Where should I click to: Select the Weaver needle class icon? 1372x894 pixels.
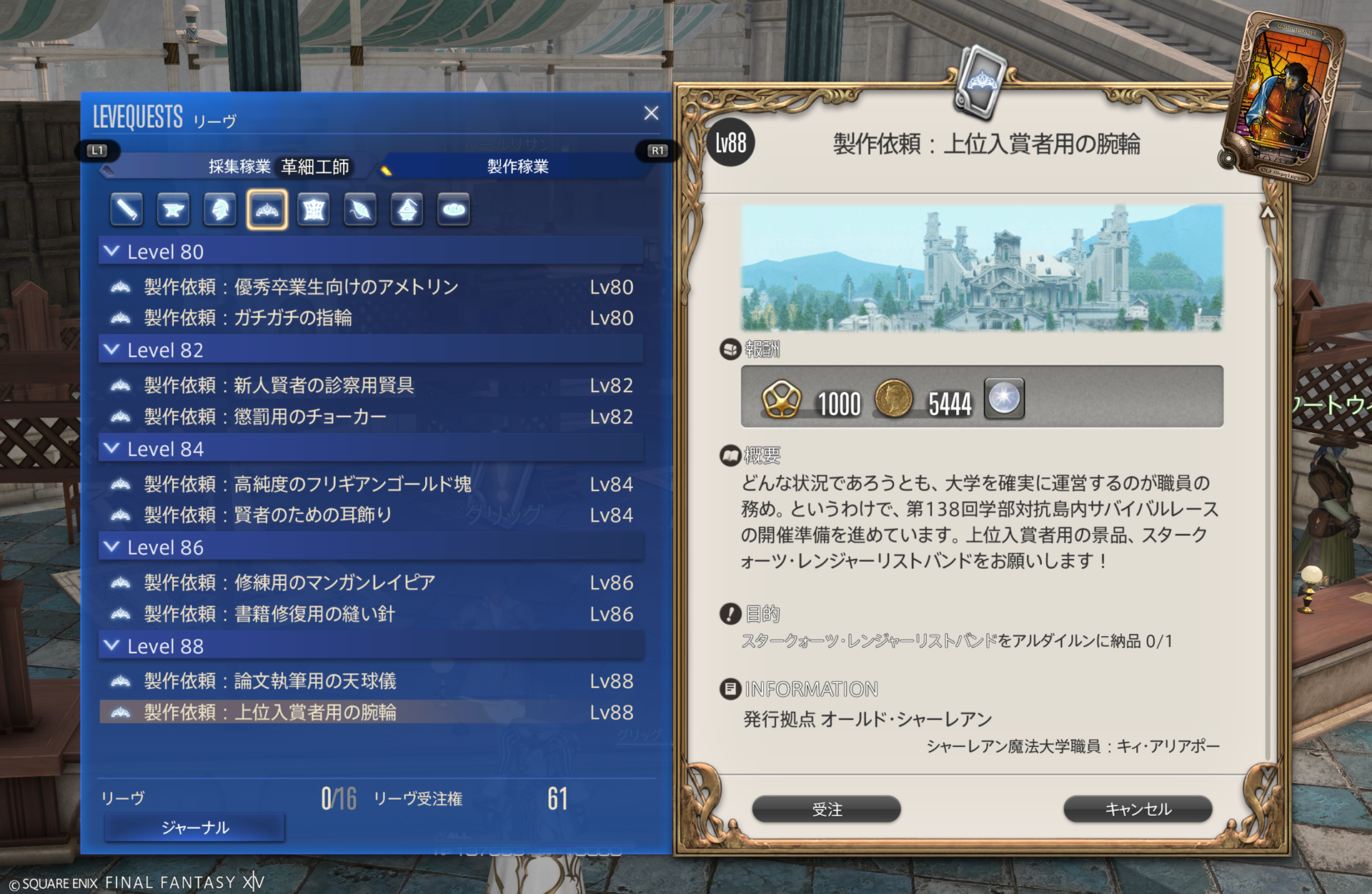(x=360, y=210)
